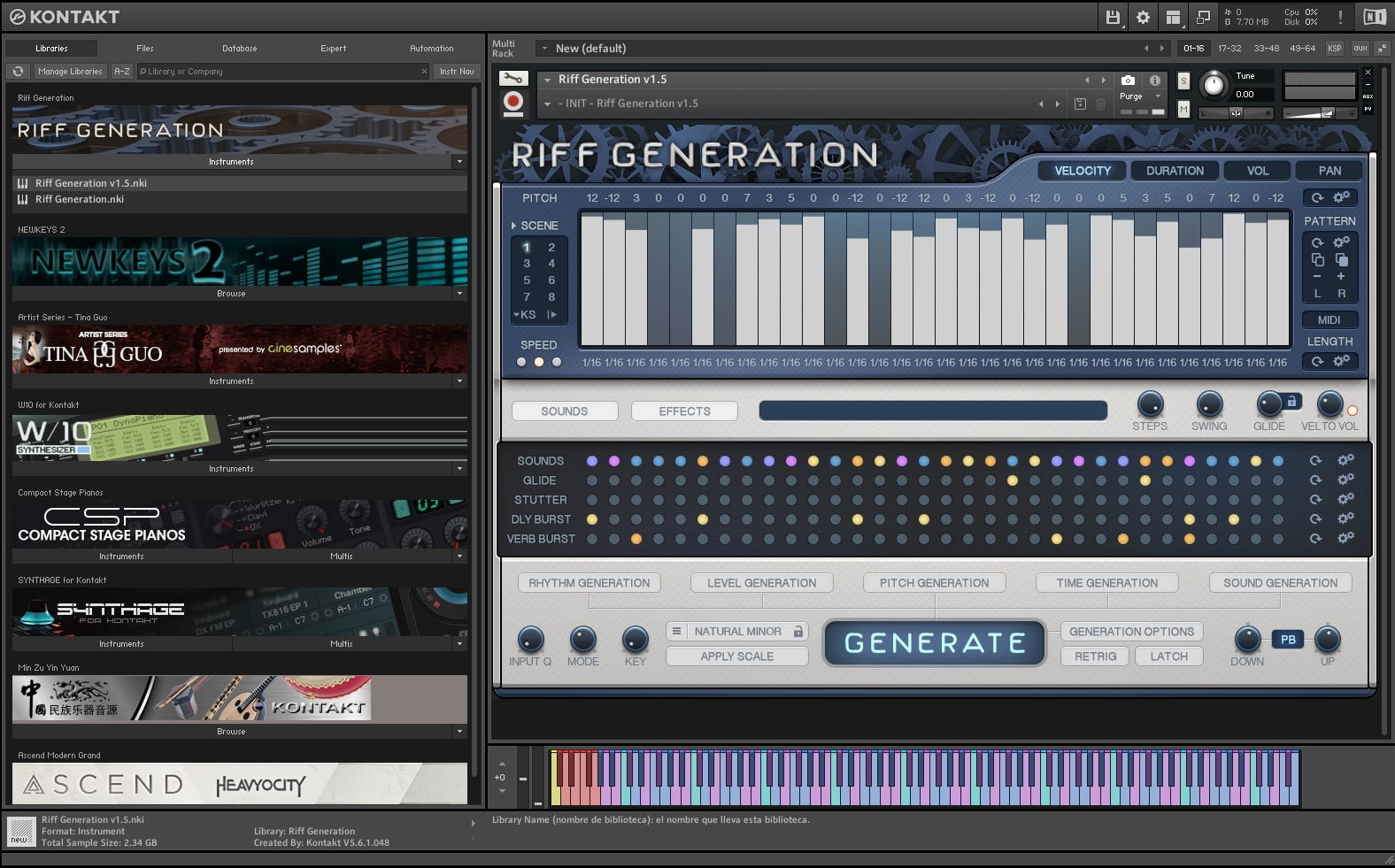The height and width of the screenshot is (868, 1395).
Task: Toggle the scale lock next to NATURAL MINOR
Action: (798, 632)
